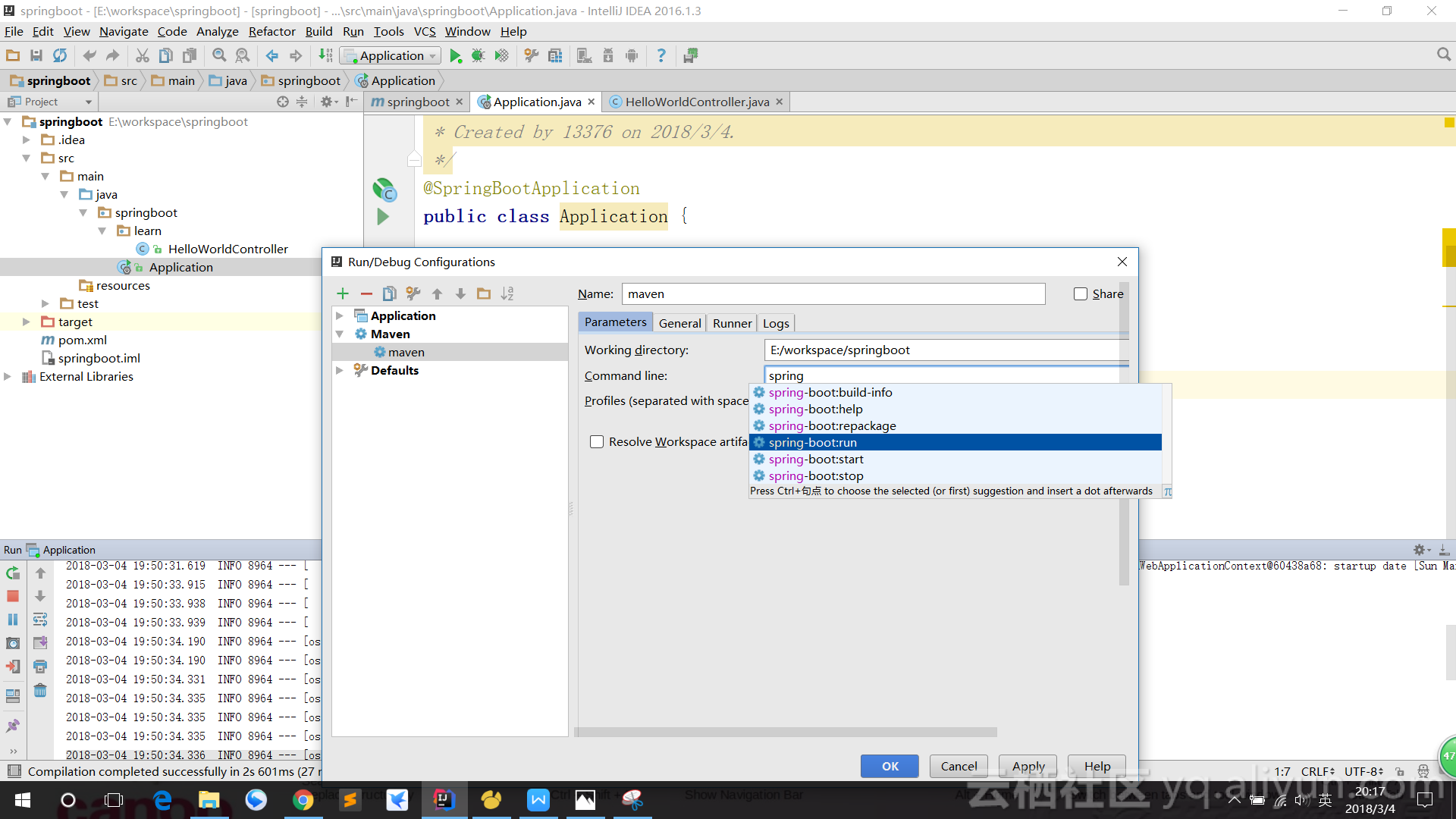Switch to the Logs tab

pos(776,323)
